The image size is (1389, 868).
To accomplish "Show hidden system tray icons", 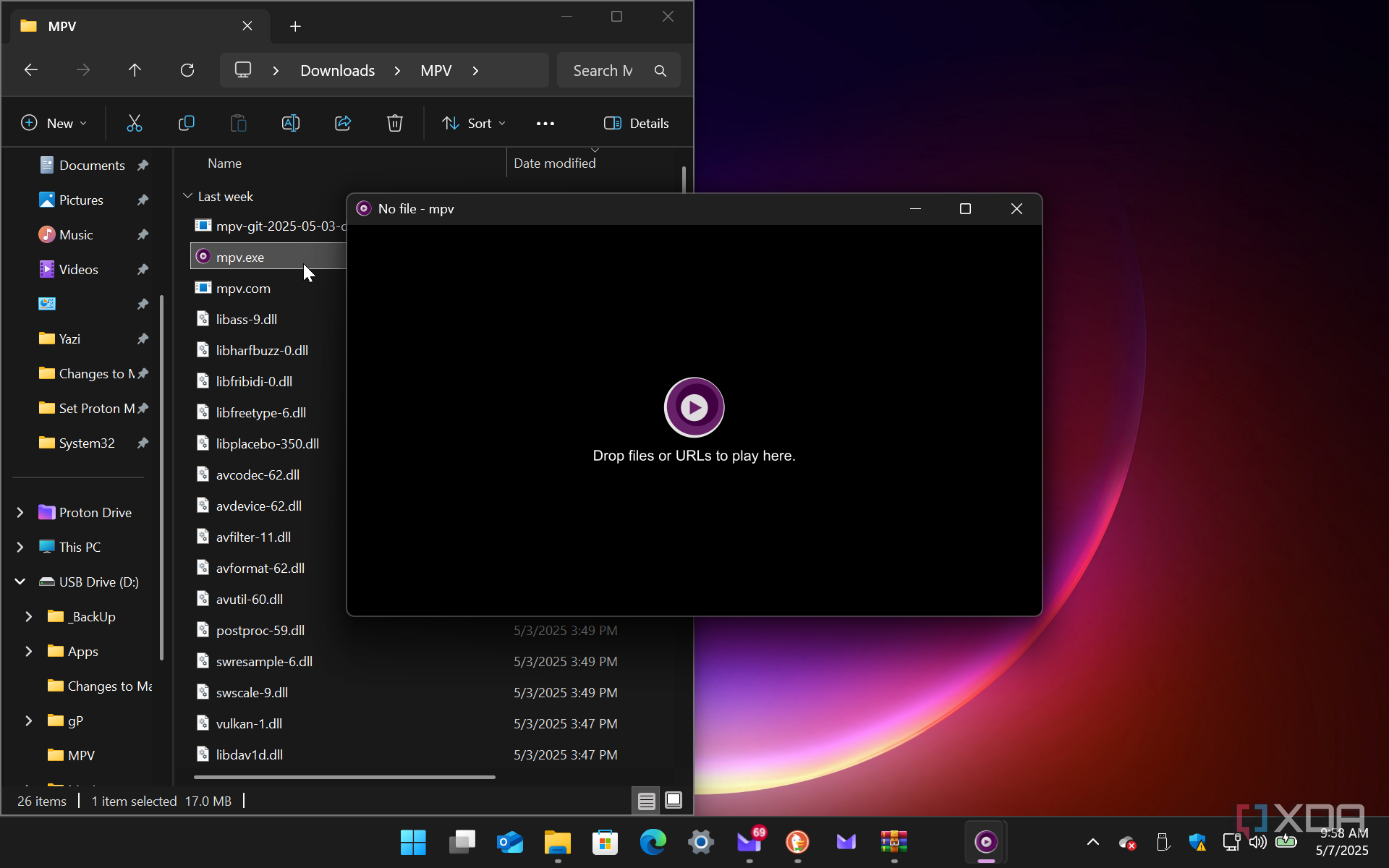I will coord(1093,842).
